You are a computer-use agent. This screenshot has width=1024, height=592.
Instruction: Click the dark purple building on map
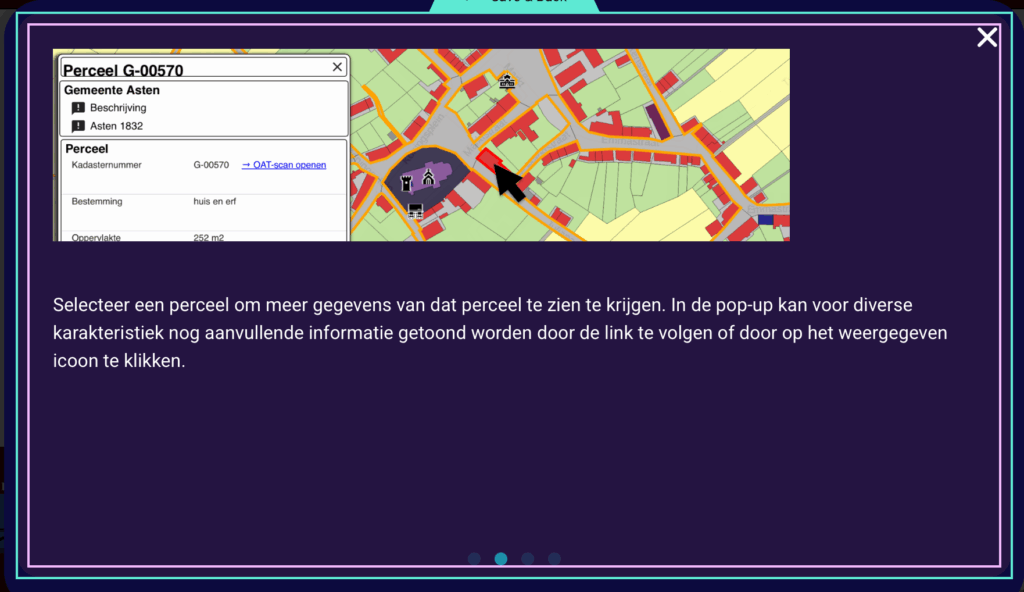[657, 121]
